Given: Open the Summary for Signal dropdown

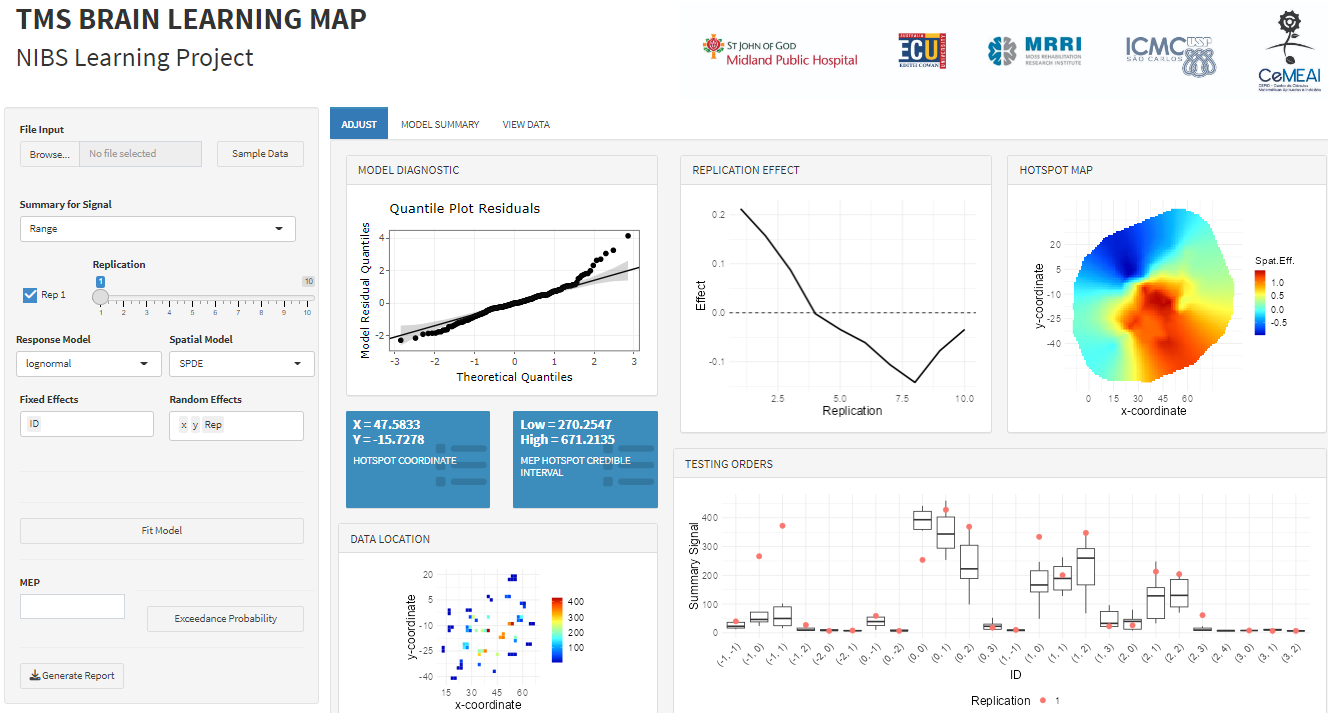Looking at the screenshot, I should (157, 229).
